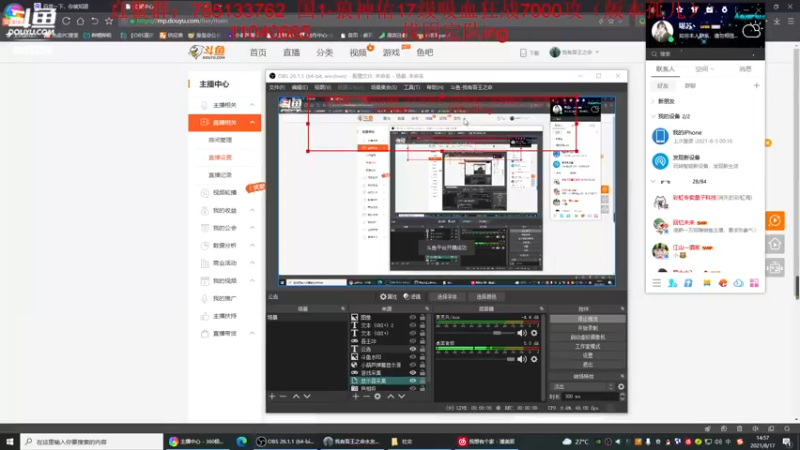Open the OBS 工具 menu
The height and width of the screenshot is (450, 800).
[412, 87]
